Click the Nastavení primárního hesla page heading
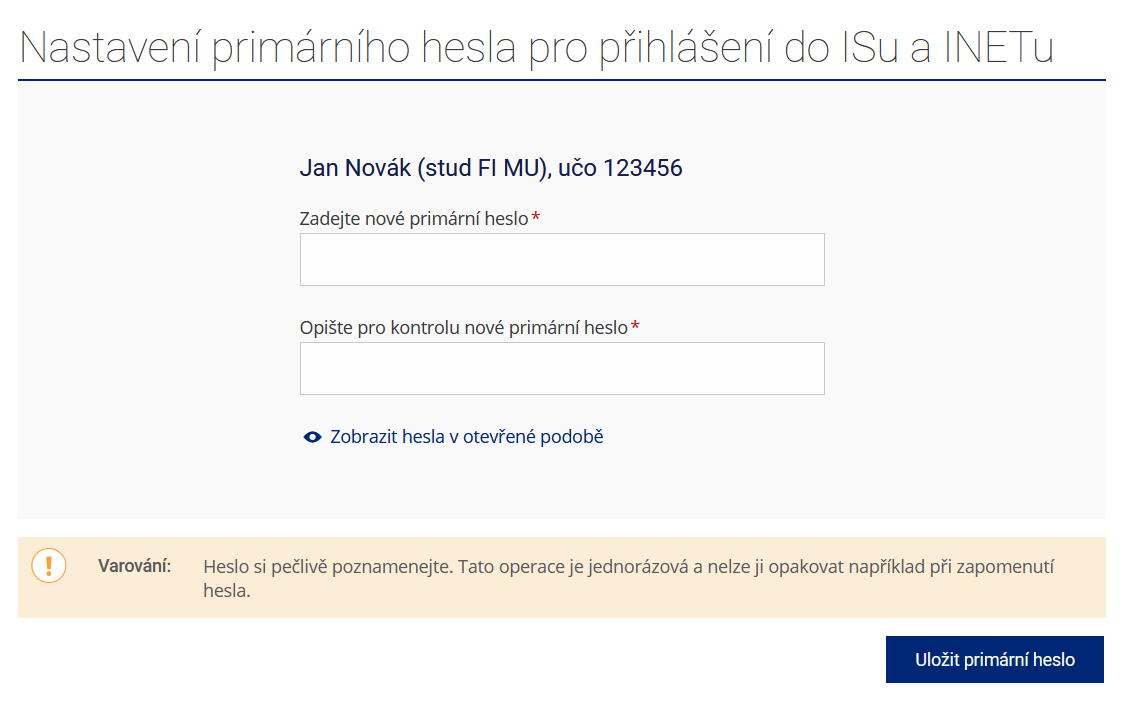Screen dimensions: 1123x707 click(x=536, y=48)
